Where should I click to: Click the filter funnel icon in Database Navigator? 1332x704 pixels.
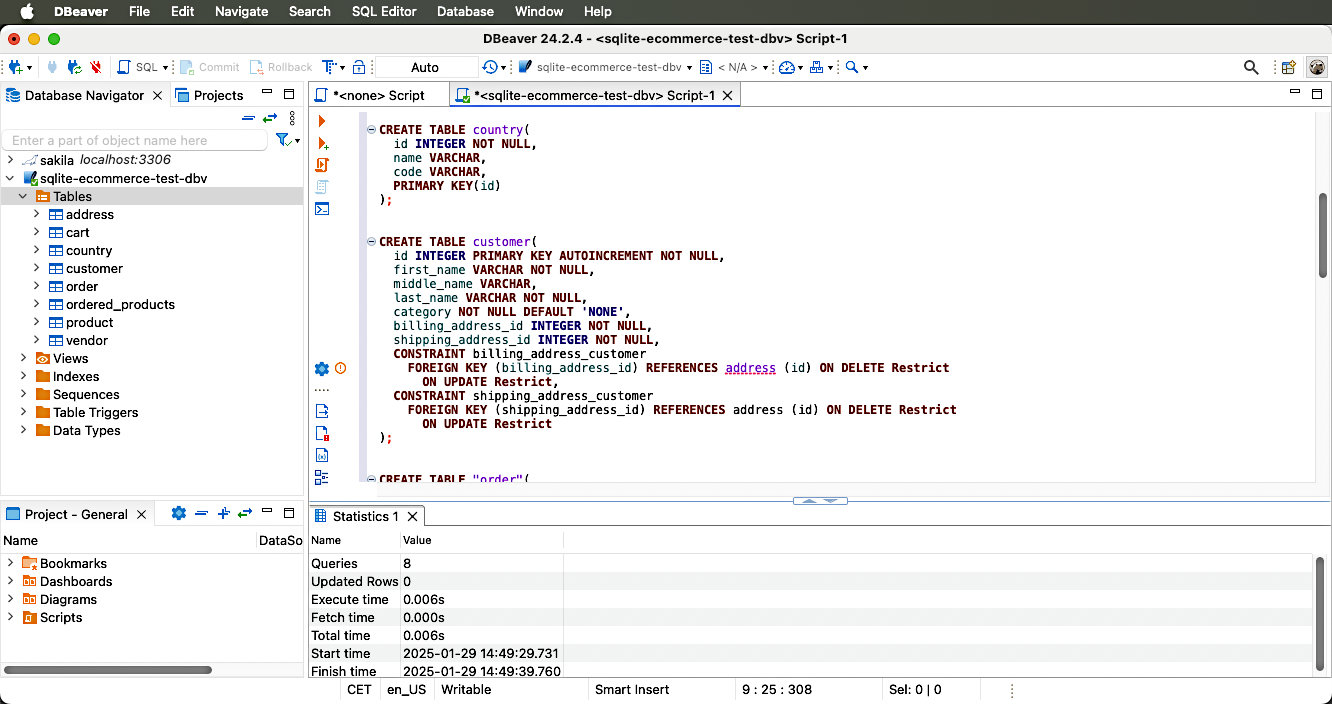point(283,140)
